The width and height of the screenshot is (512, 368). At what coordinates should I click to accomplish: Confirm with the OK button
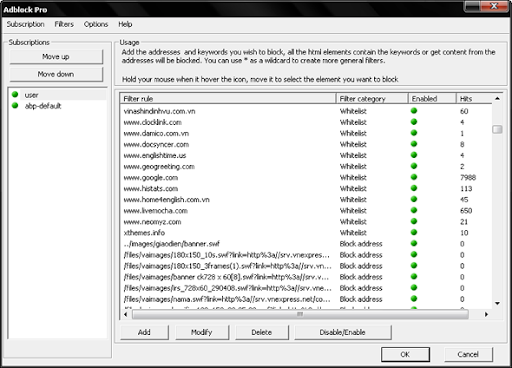tap(405, 354)
